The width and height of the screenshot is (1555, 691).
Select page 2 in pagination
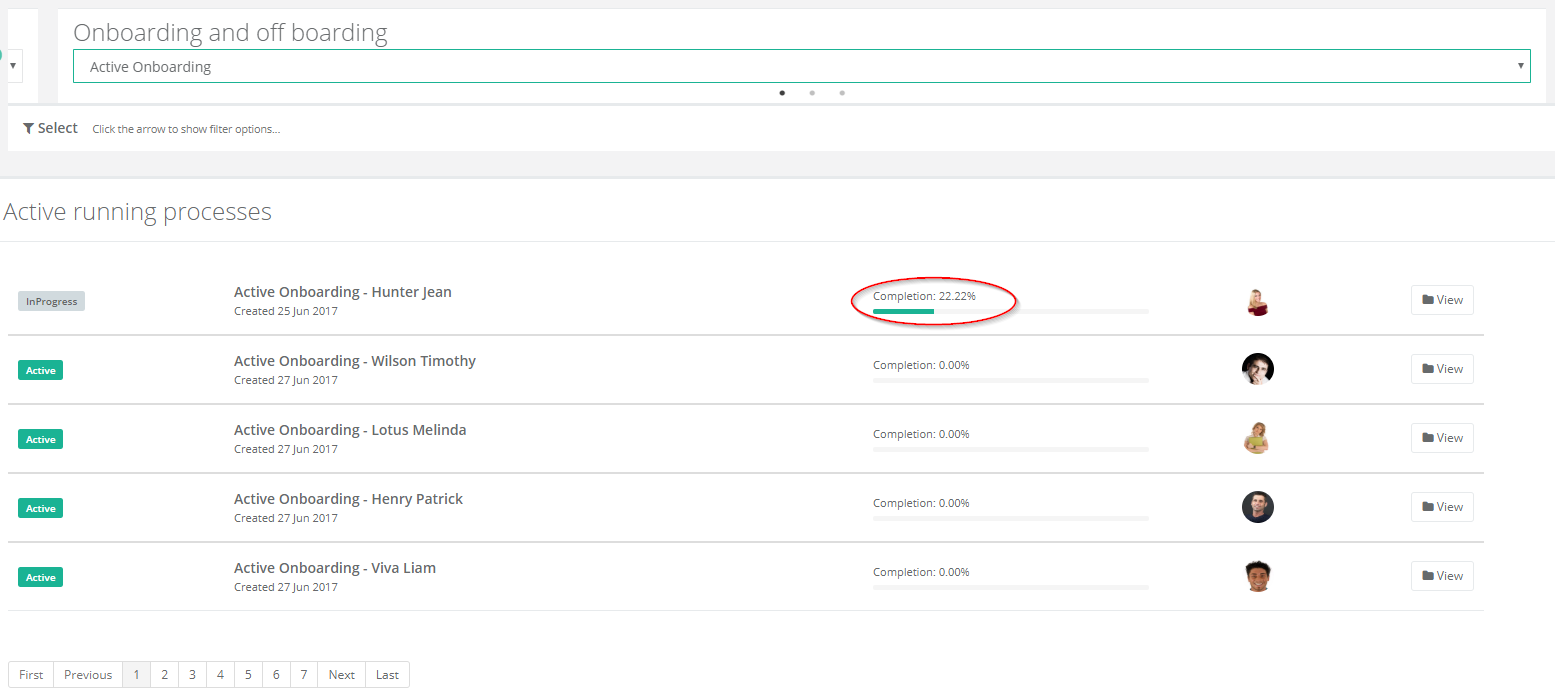tap(165, 674)
